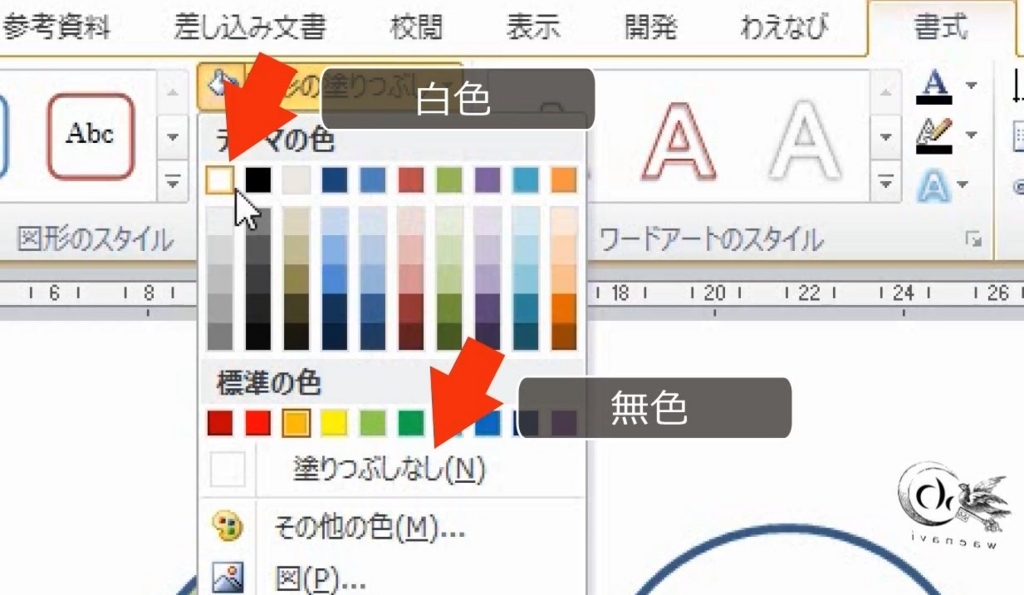Choose the dark blue theme color
Image resolution: width=1024 pixels, height=595 pixels.
click(334, 180)
